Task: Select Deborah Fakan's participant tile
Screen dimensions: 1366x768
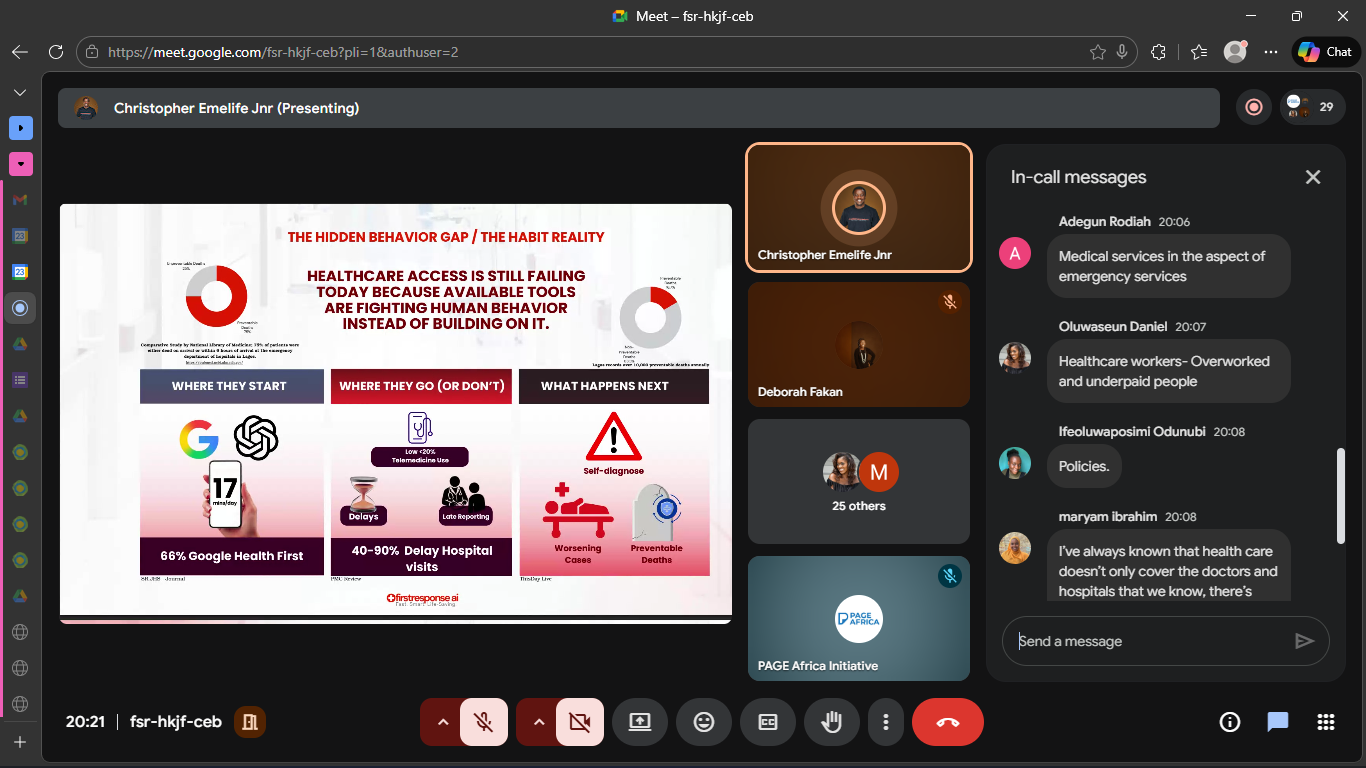Action: pos(859,345)
